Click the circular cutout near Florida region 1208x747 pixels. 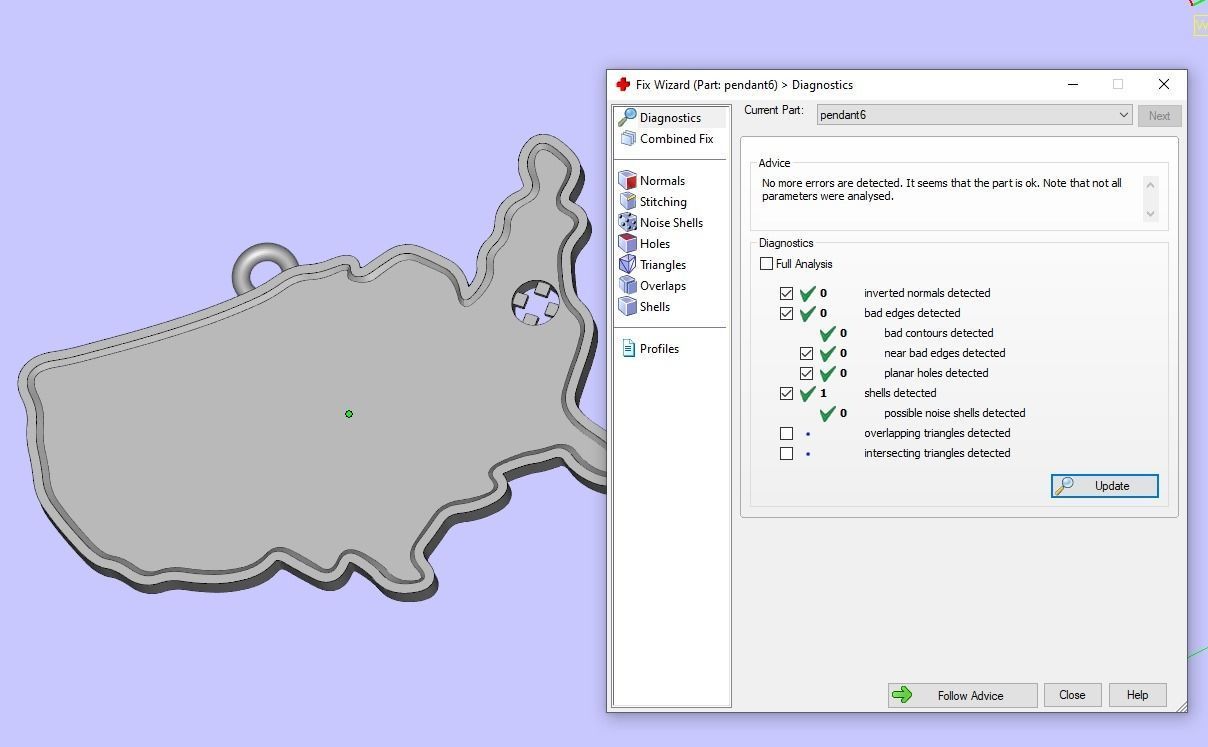pyautogui.click(x=535, y=302)
